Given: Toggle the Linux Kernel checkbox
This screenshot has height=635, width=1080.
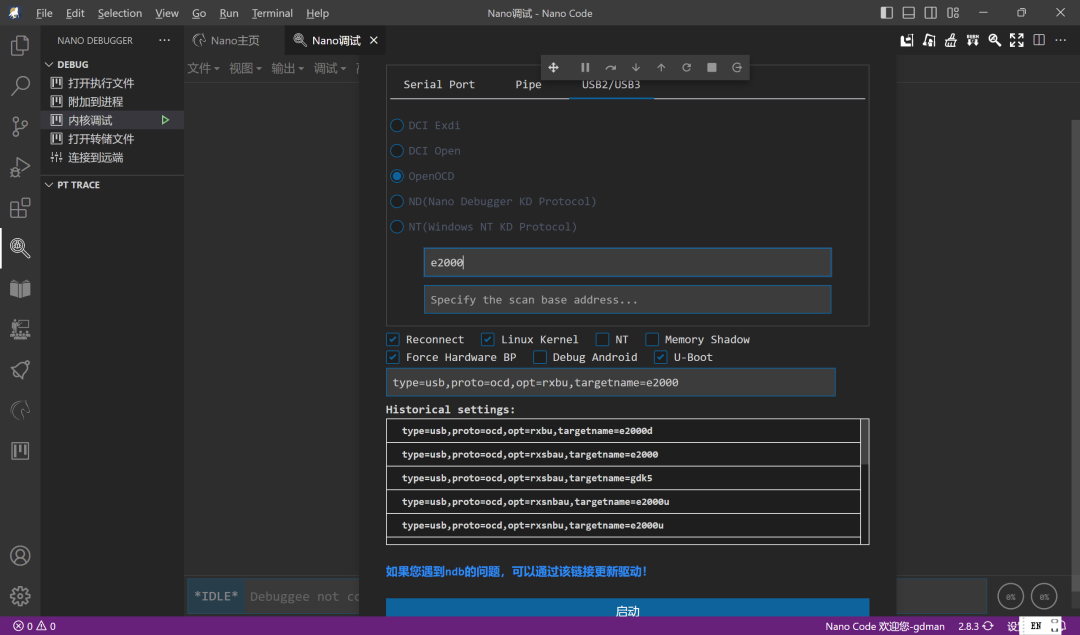Looking at the screenshot, I should pyautogui.click(x=488, y=340).
